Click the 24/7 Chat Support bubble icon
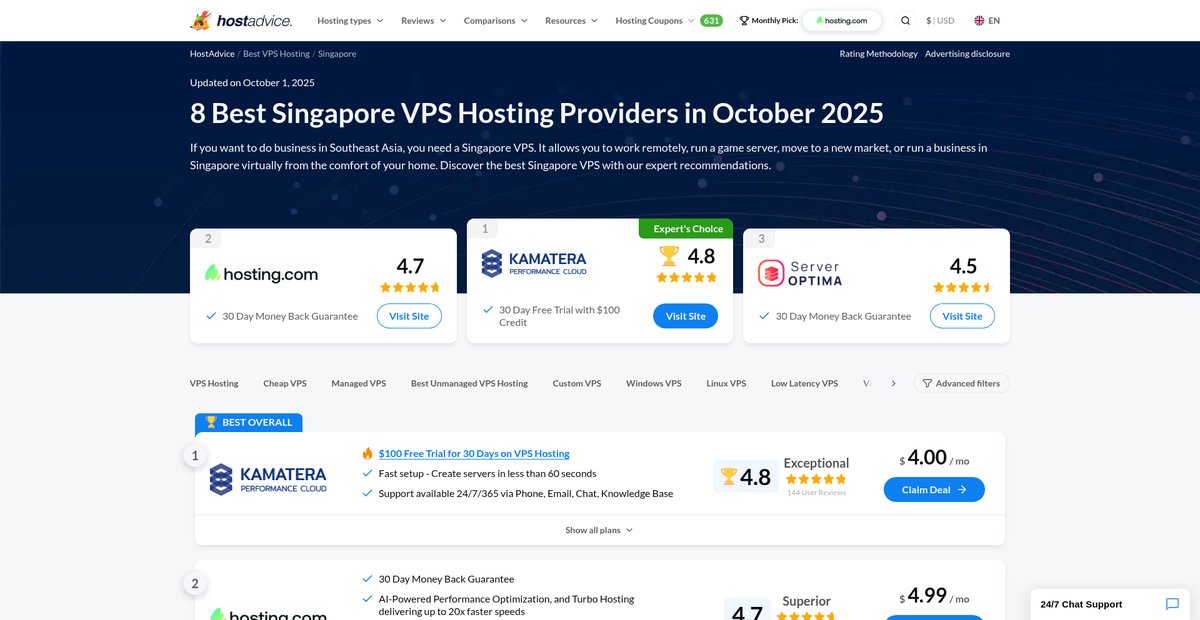Screen dimensions: 1200x620 [x=1172, y=604]
